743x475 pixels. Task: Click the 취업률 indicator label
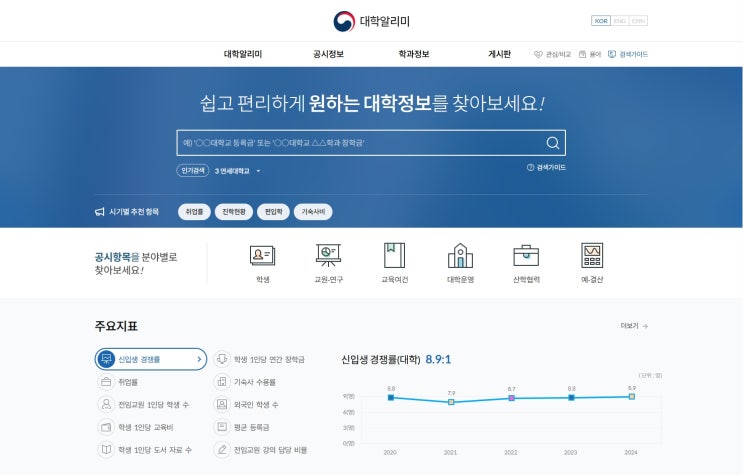128,382
